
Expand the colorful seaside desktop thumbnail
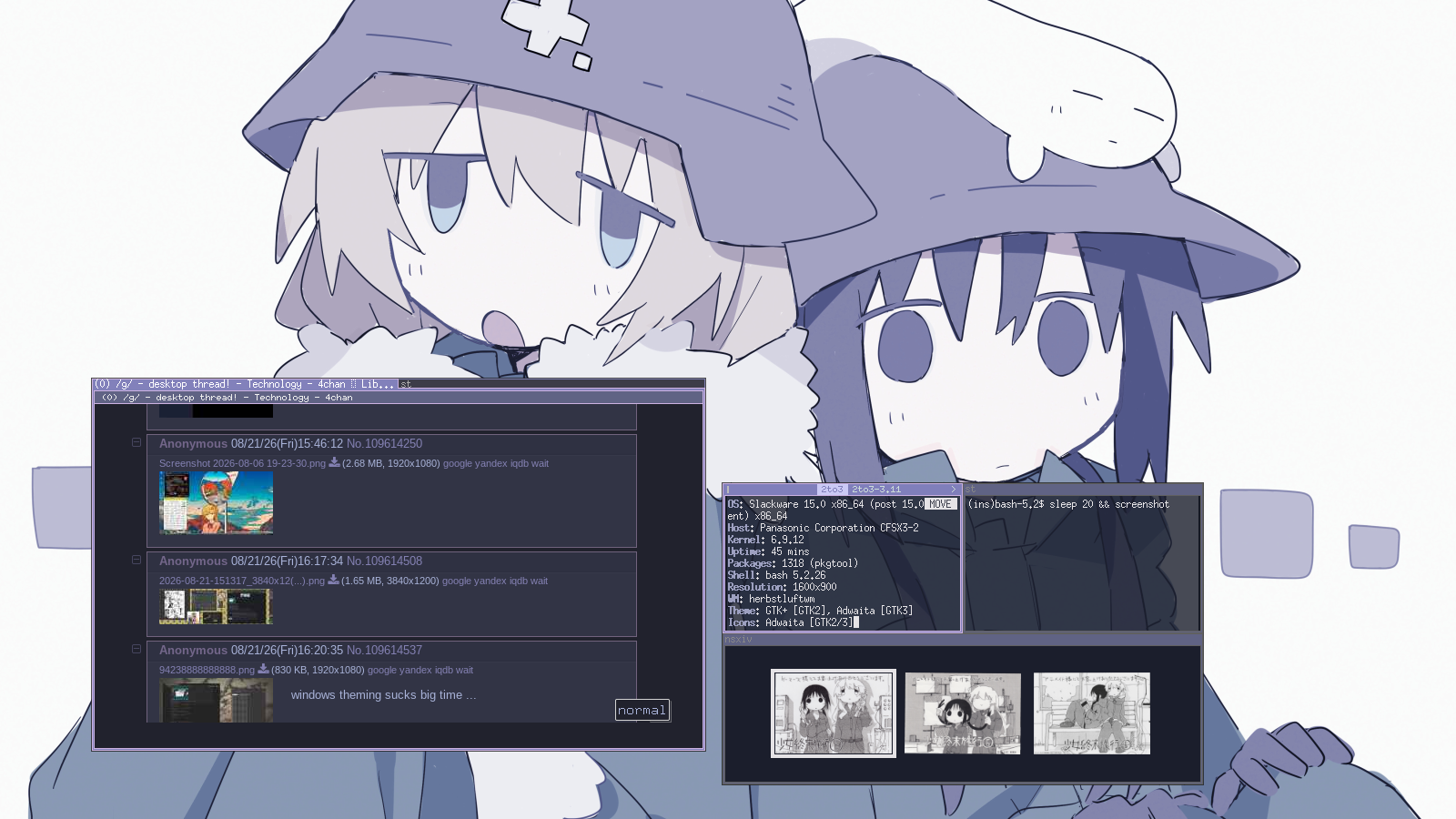[216, 502]
